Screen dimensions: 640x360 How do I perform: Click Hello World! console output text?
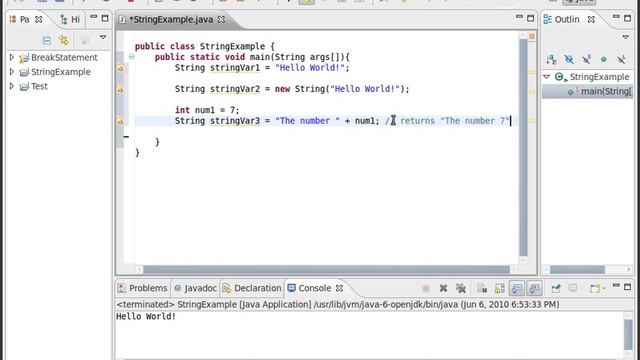146,316
